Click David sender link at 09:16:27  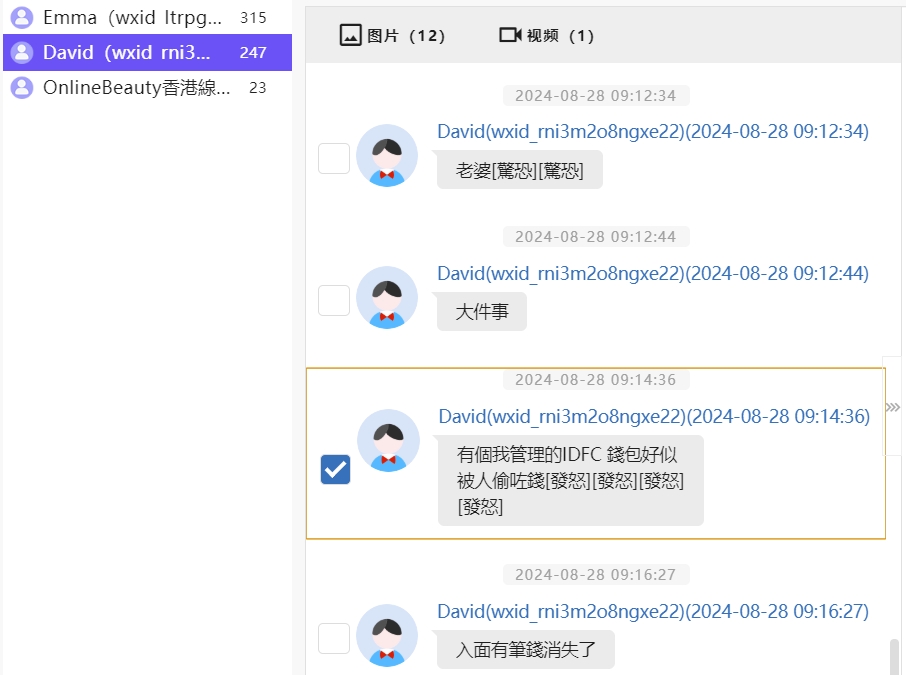[653, 611]
